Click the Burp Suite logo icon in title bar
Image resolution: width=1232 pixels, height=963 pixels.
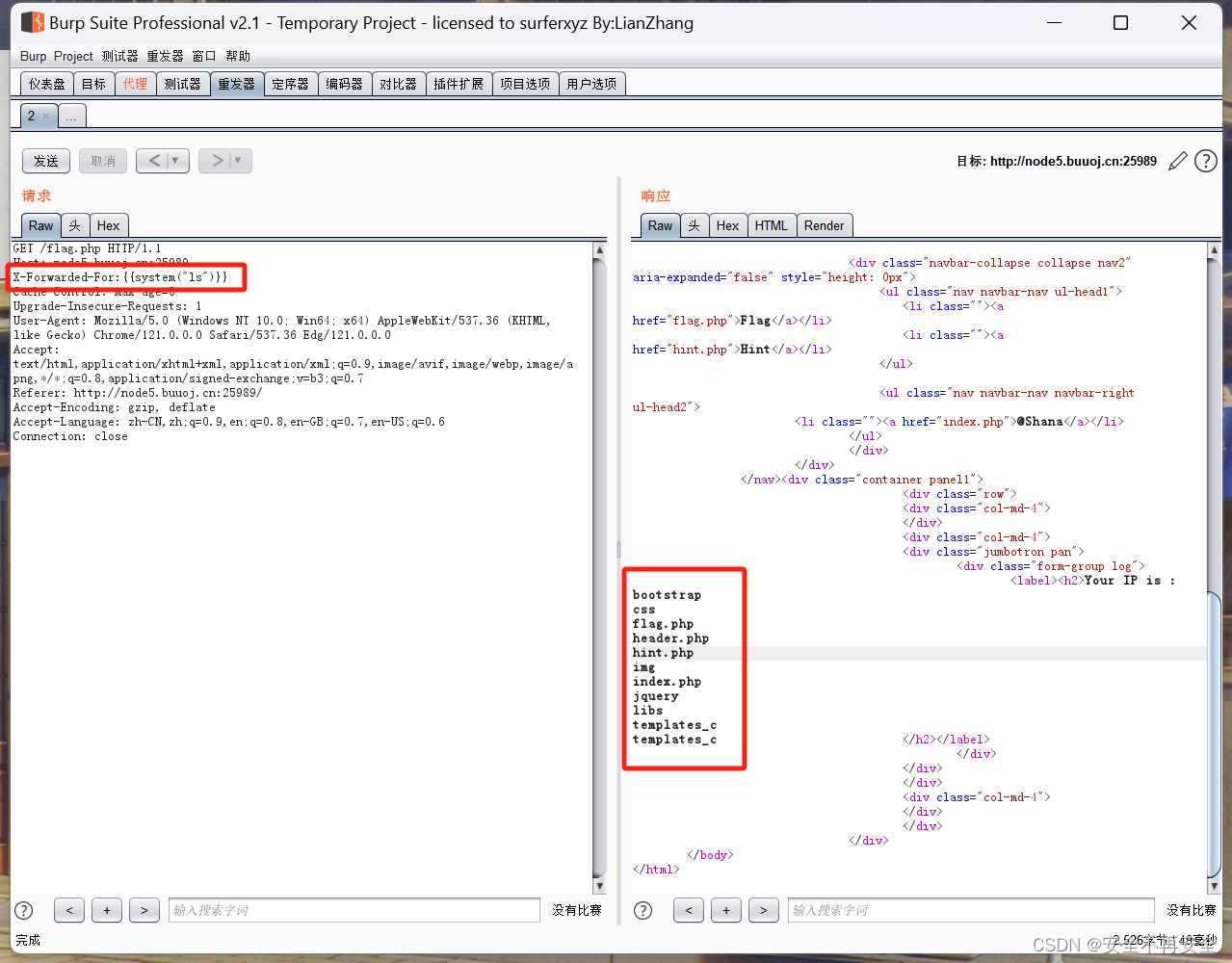(32, 22)
